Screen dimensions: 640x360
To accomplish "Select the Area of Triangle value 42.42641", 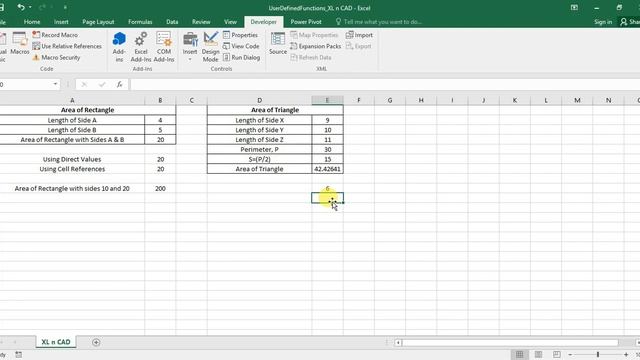I will [327, 169].
